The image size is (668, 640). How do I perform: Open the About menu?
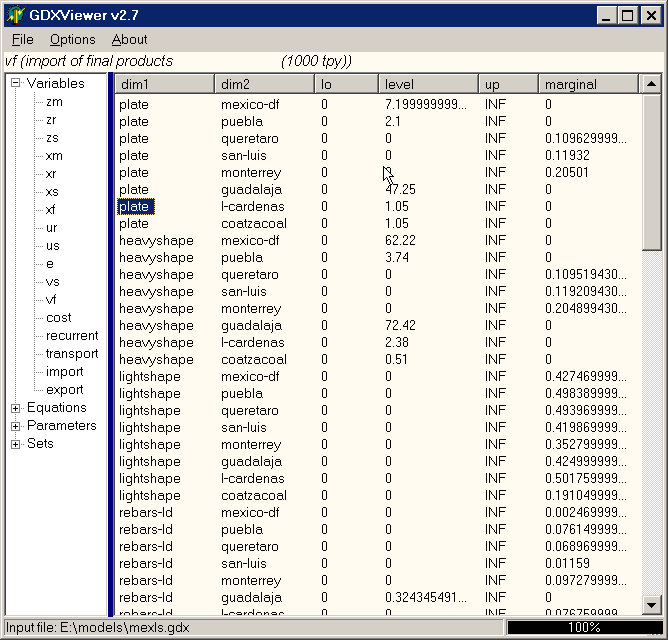pos(129,39)
